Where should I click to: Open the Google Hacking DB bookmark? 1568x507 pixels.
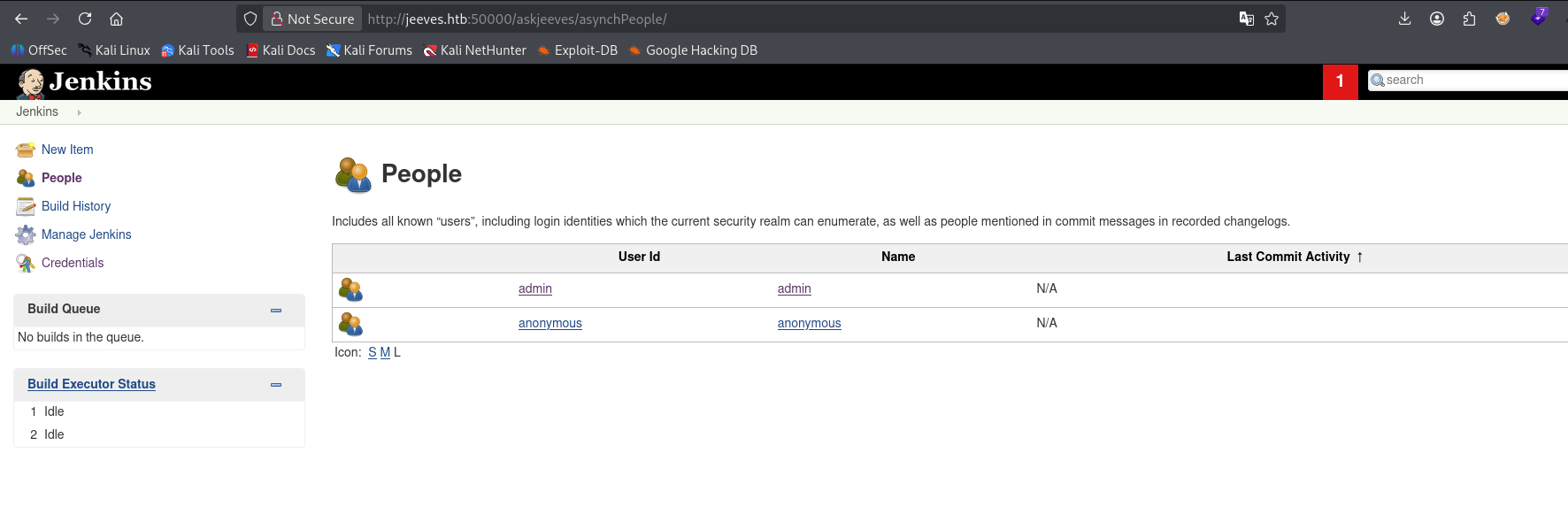click(x=693, y=50)
